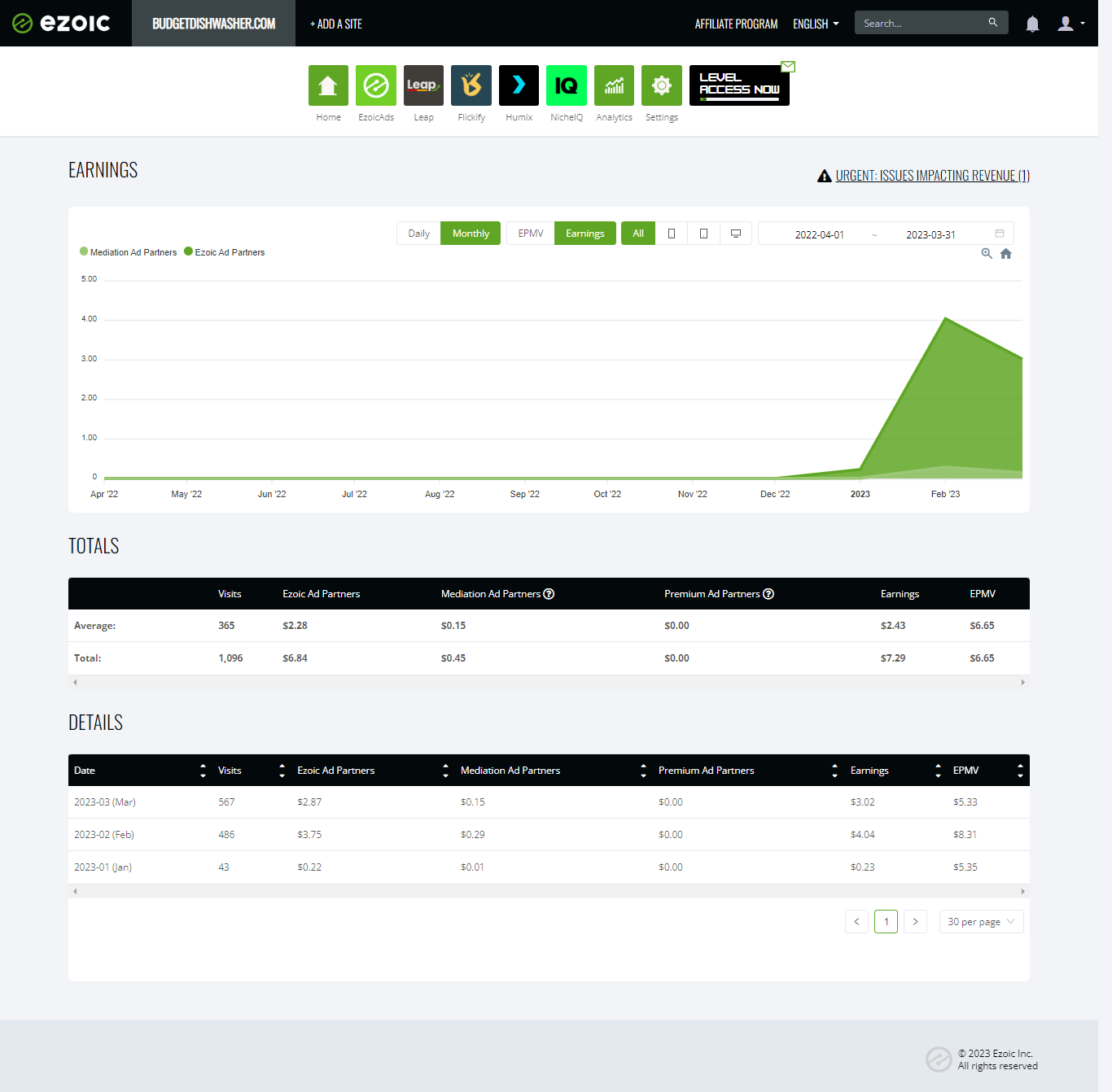This screenshot has height=1092, width=1112.
Task: Open Urgent Issues Impacting Revenue link
Action: [933, 176]
